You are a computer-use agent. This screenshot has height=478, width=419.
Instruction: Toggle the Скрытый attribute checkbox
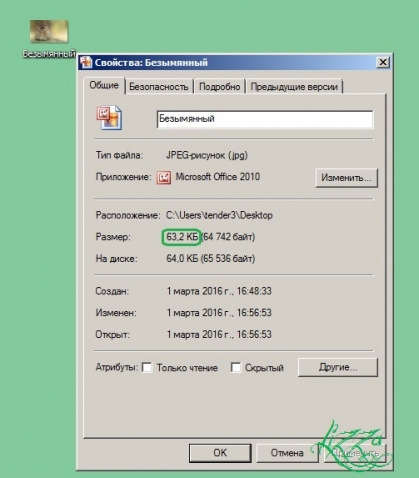click(x=236, y=367)
